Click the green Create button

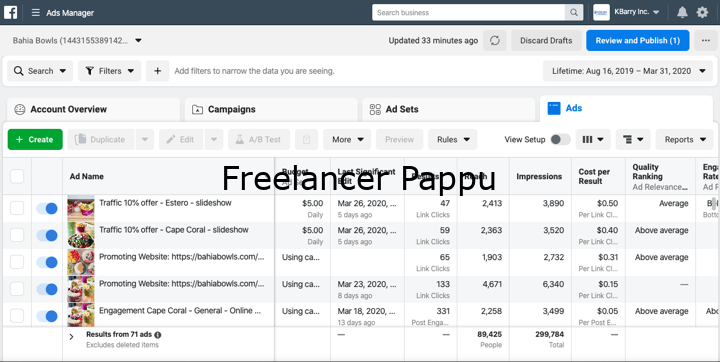(35, 139)
